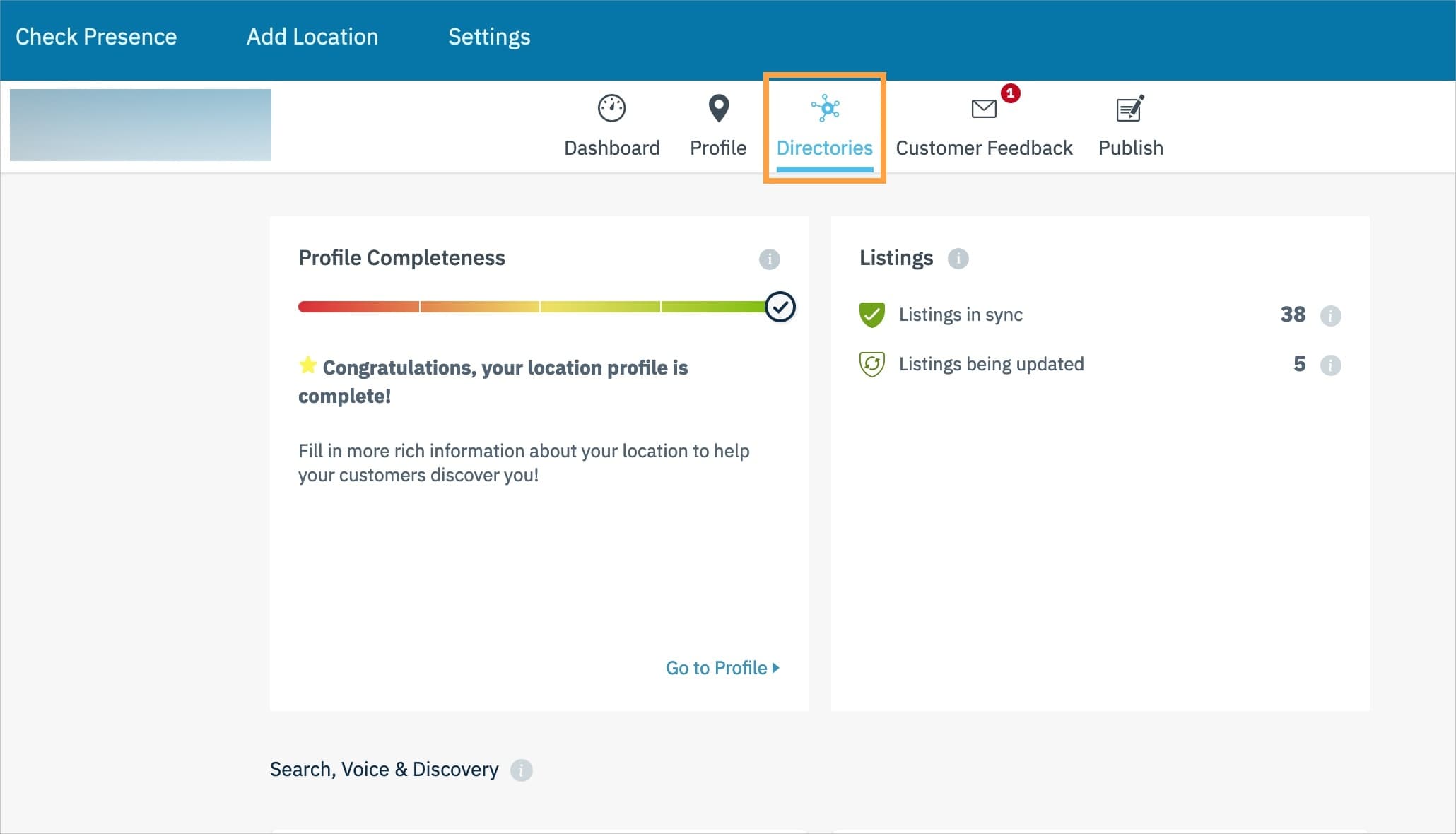This screenshot has height=834, width=1456.
Task: Go to the Publish tab
Action: click(1130, 127)
